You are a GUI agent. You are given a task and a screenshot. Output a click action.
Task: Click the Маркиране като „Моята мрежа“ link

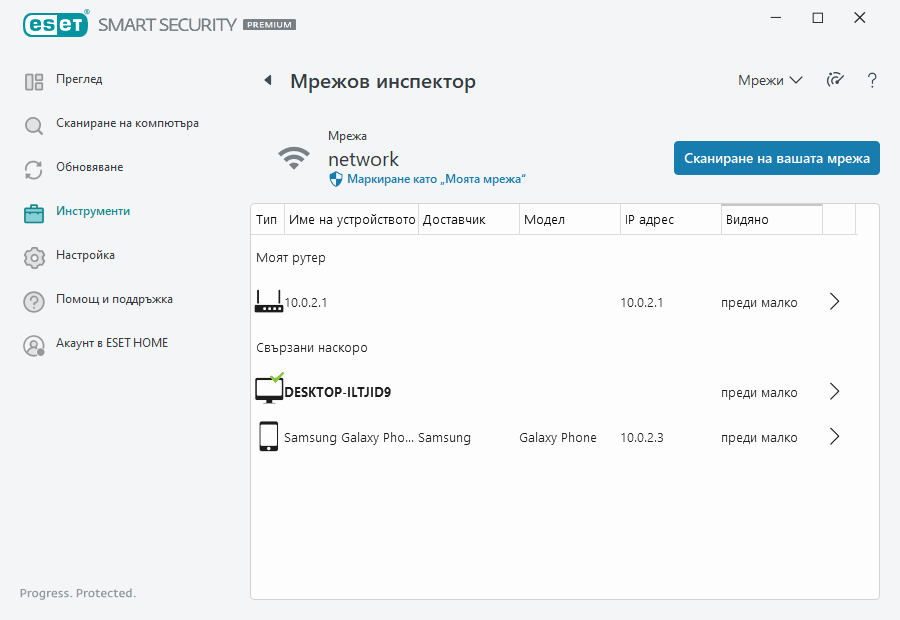point(435,179)
